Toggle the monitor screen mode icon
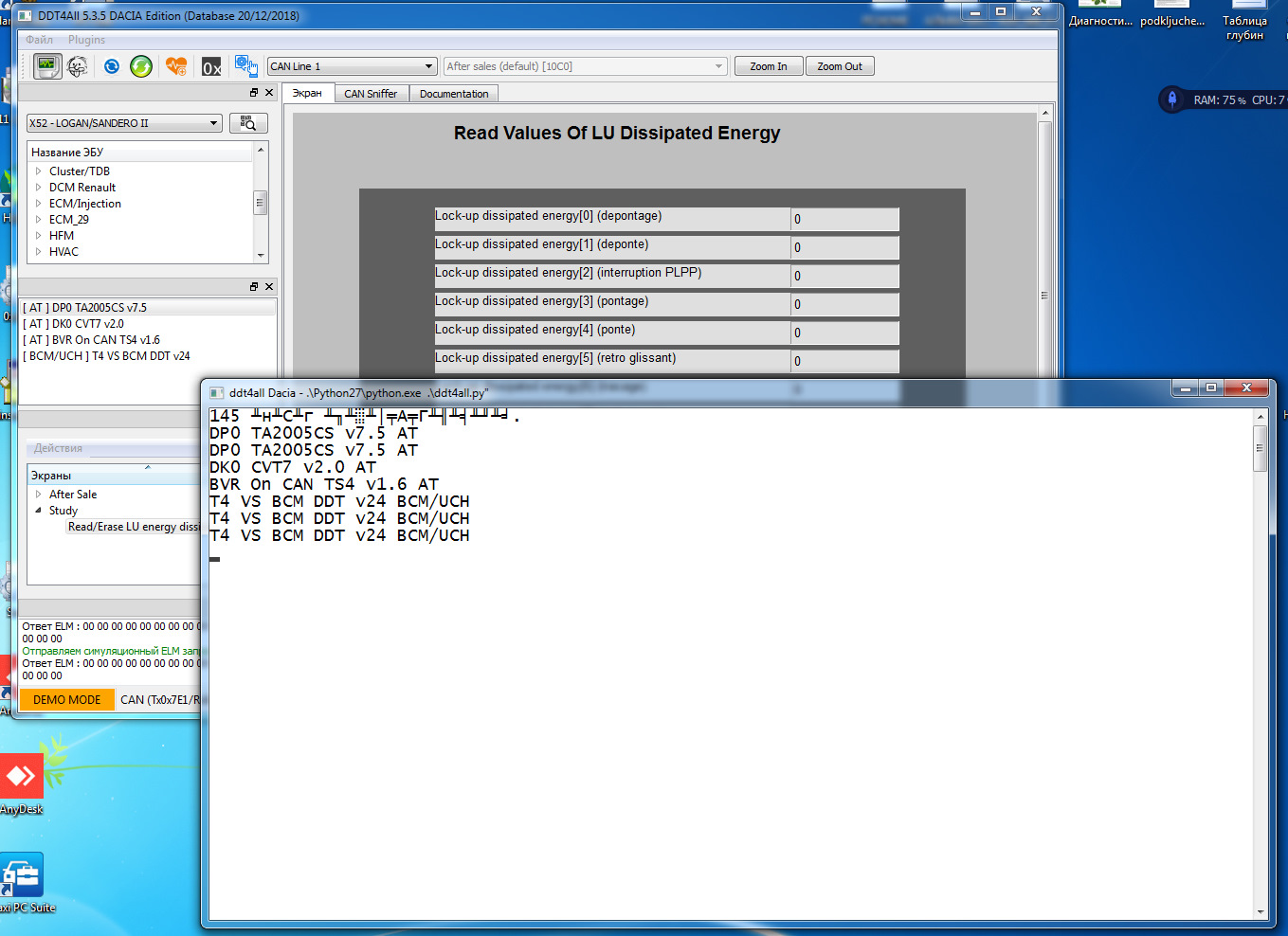Image resolution: width=1288 pixels, height=936 pixels. click(47, 66)
